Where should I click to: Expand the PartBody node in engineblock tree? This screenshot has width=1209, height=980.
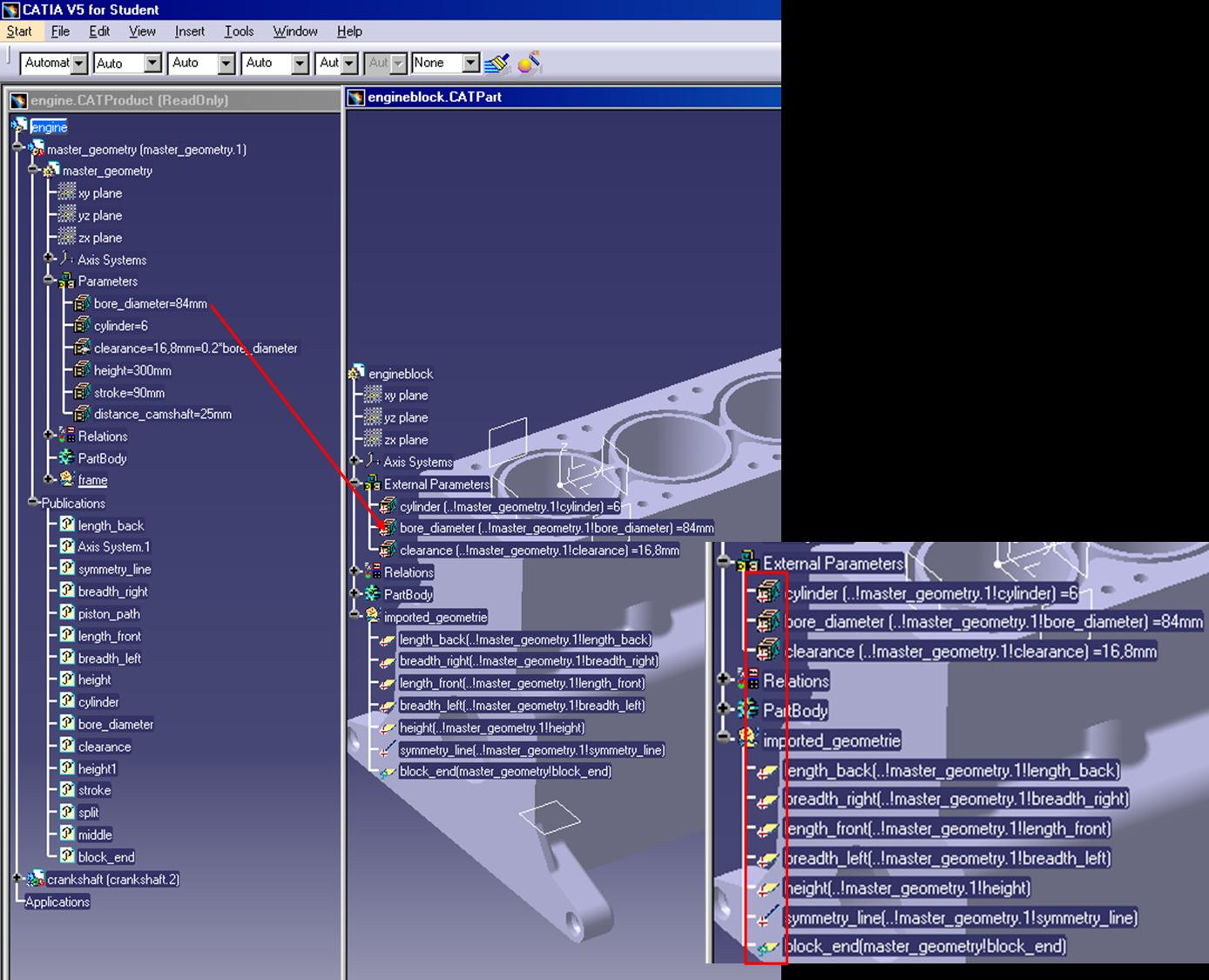click(355, 594)
